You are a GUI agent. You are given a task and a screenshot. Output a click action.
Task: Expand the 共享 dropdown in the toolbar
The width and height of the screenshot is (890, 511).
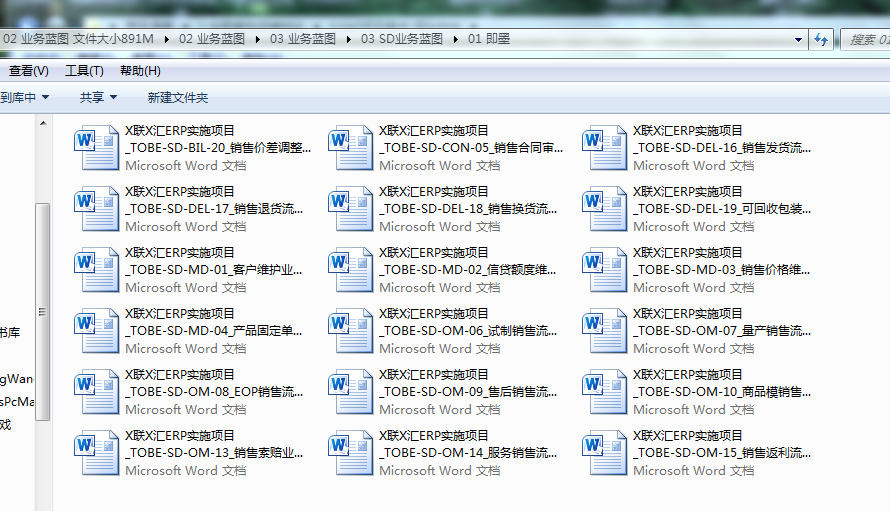pos(98,97)
